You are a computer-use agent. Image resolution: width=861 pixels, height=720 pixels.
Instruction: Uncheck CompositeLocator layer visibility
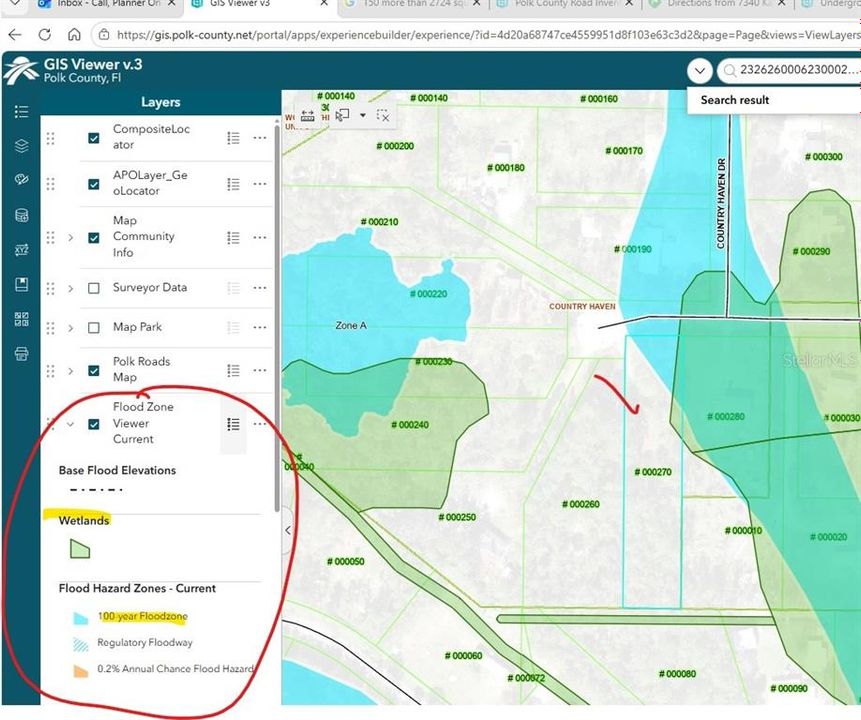94,138
